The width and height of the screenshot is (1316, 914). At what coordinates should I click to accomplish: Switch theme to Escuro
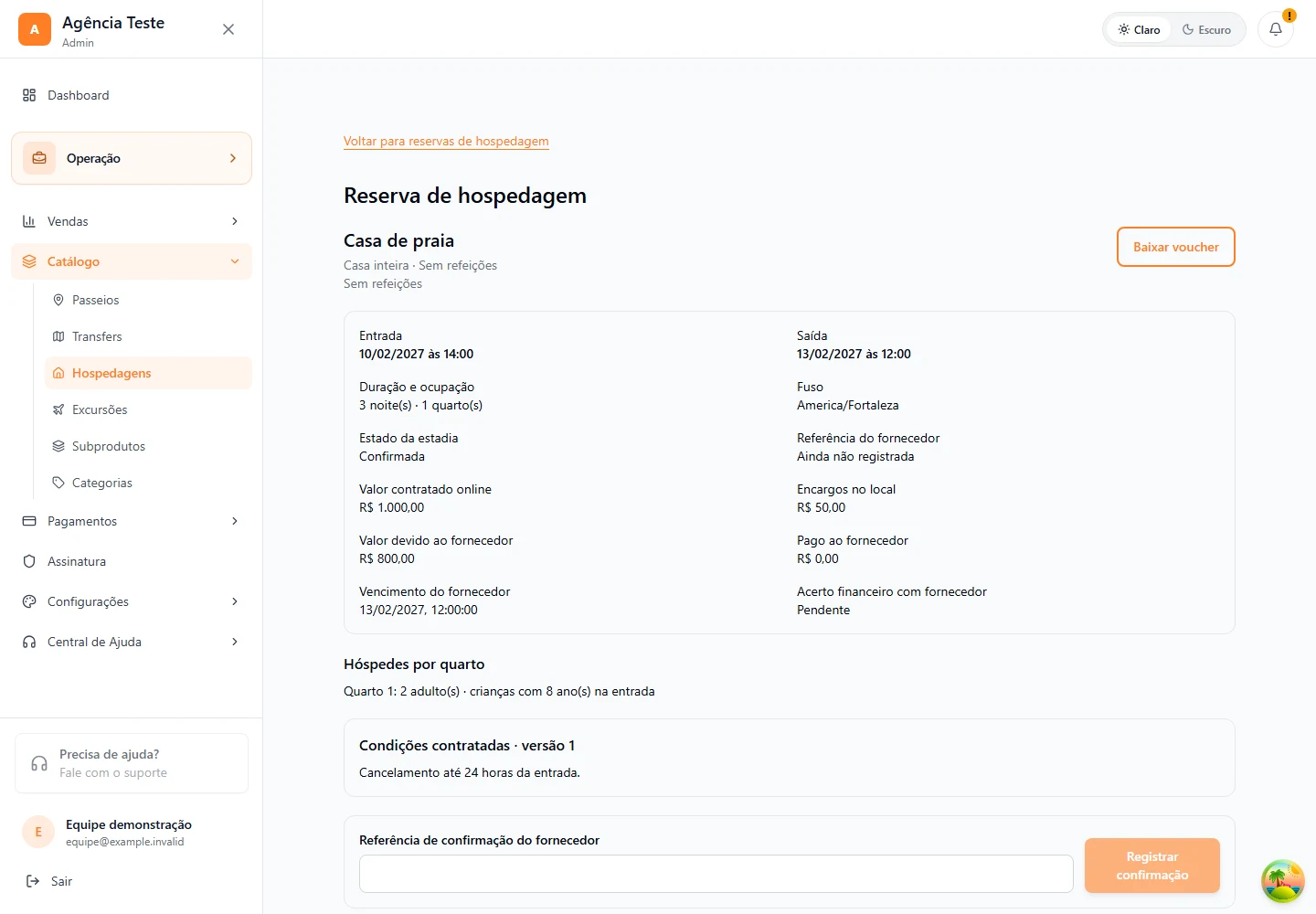1206,29
